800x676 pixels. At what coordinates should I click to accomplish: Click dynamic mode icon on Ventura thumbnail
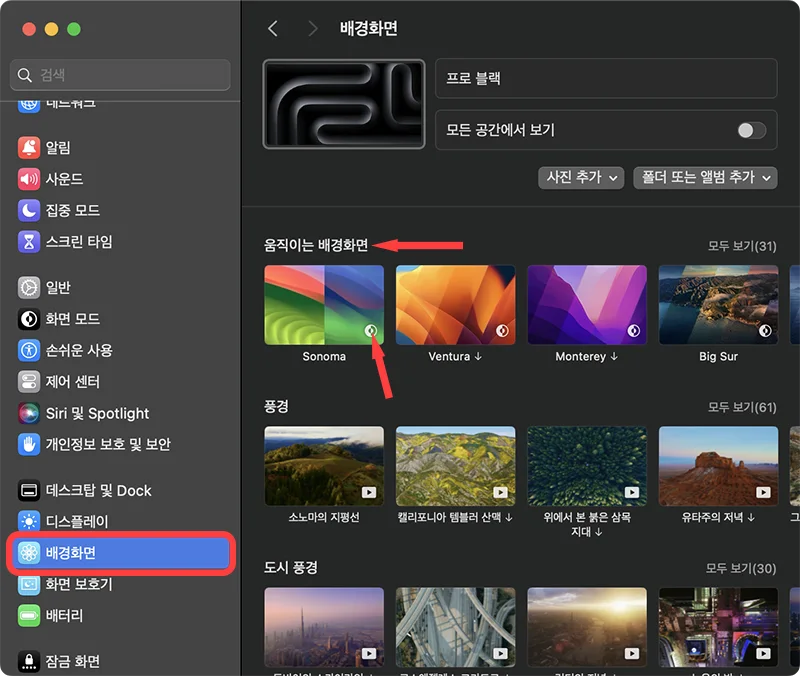(502, 331)
